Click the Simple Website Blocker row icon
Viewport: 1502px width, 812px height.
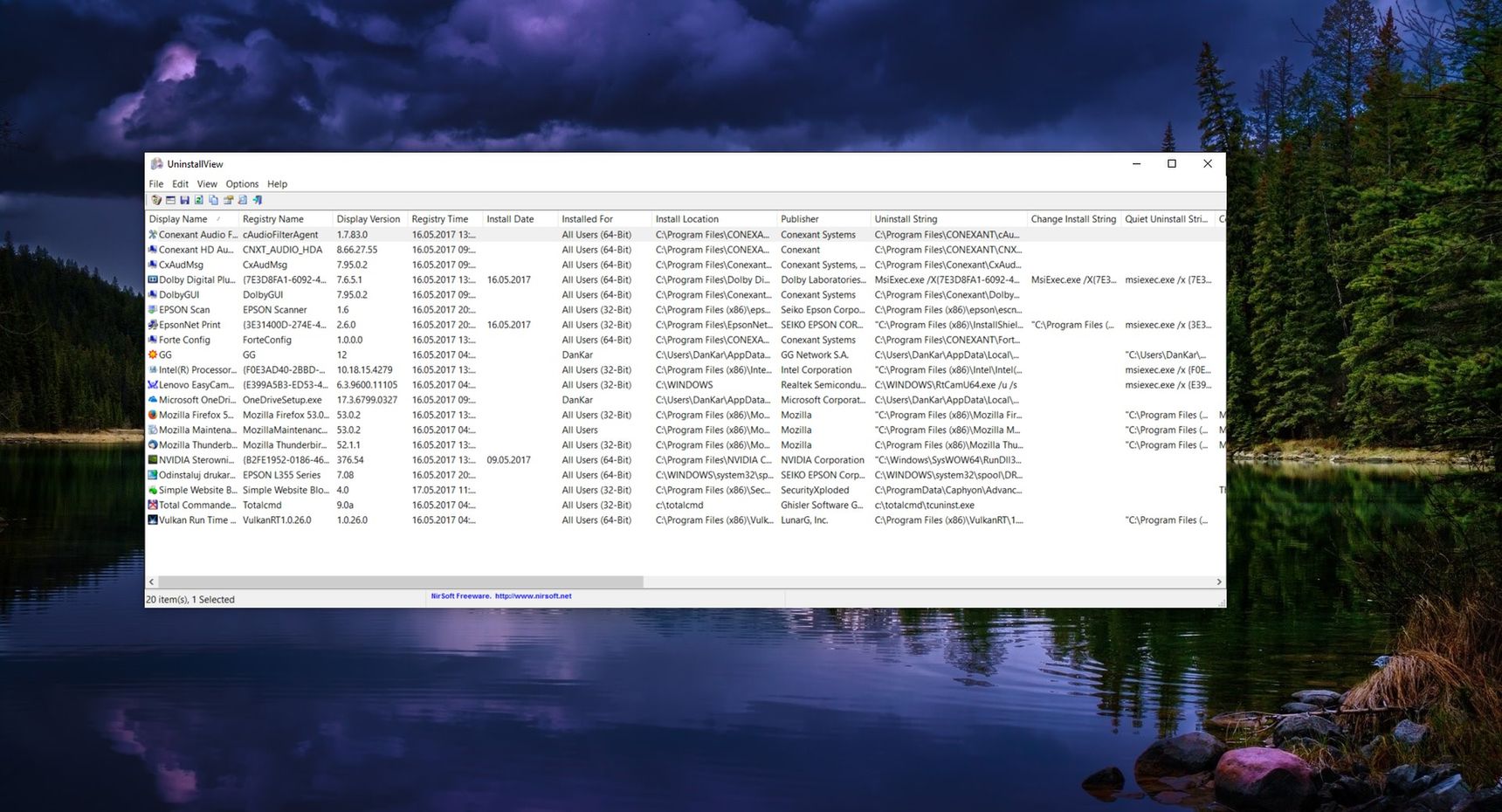[x=153, y=490]
